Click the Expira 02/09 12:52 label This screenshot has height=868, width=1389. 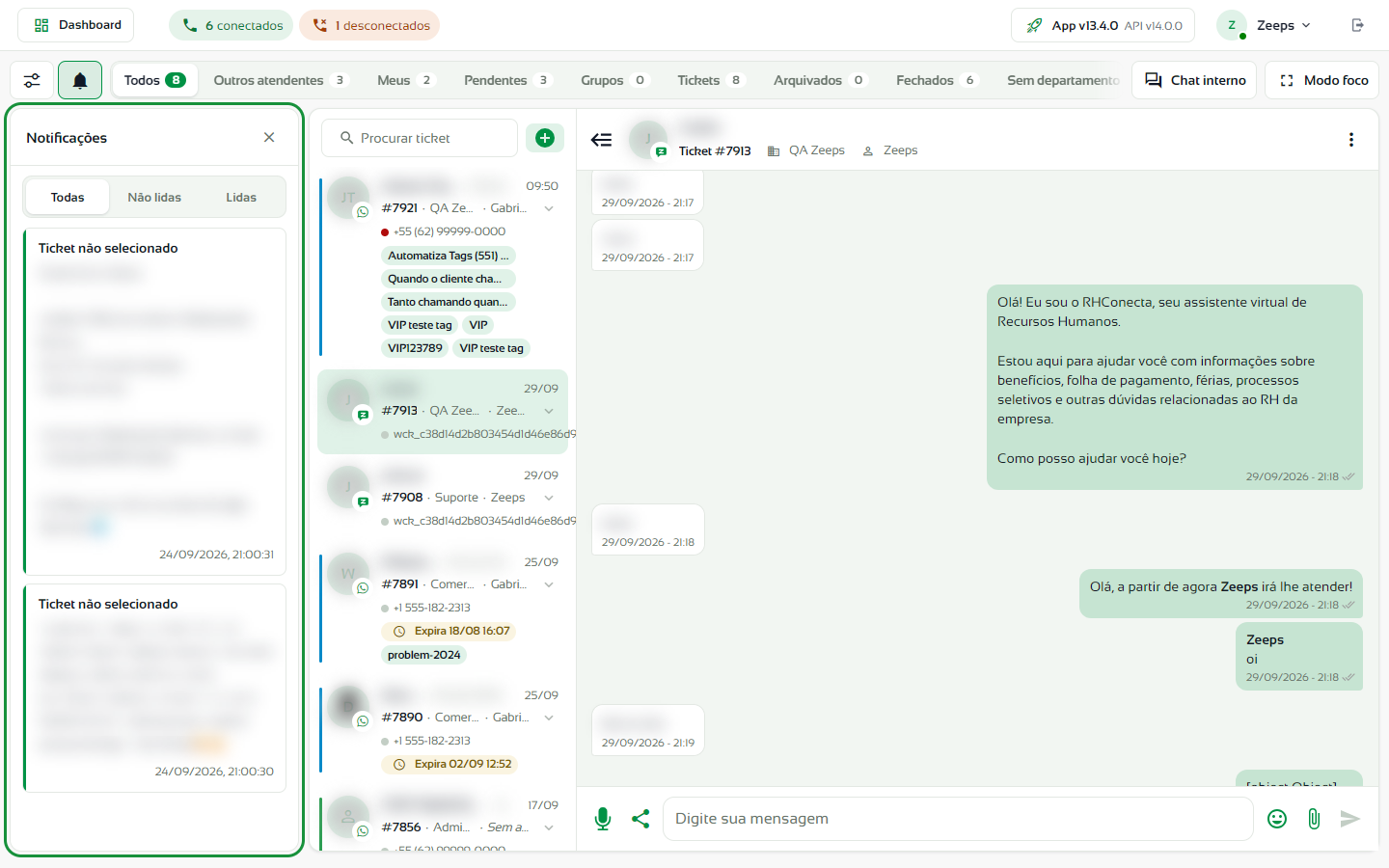pyautogui.click(x=449, y=764)
